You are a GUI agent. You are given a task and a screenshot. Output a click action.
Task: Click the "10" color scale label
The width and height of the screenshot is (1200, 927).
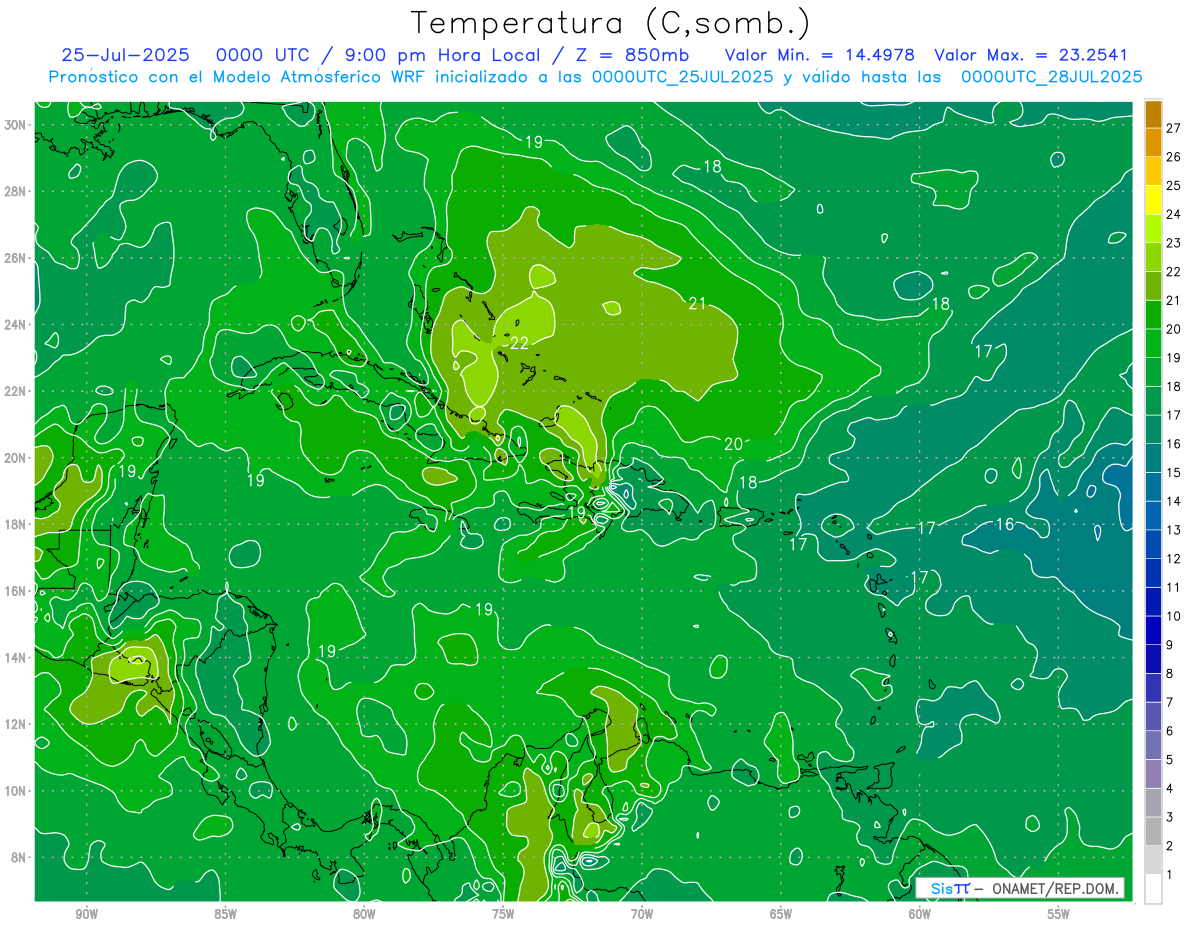1174,616
